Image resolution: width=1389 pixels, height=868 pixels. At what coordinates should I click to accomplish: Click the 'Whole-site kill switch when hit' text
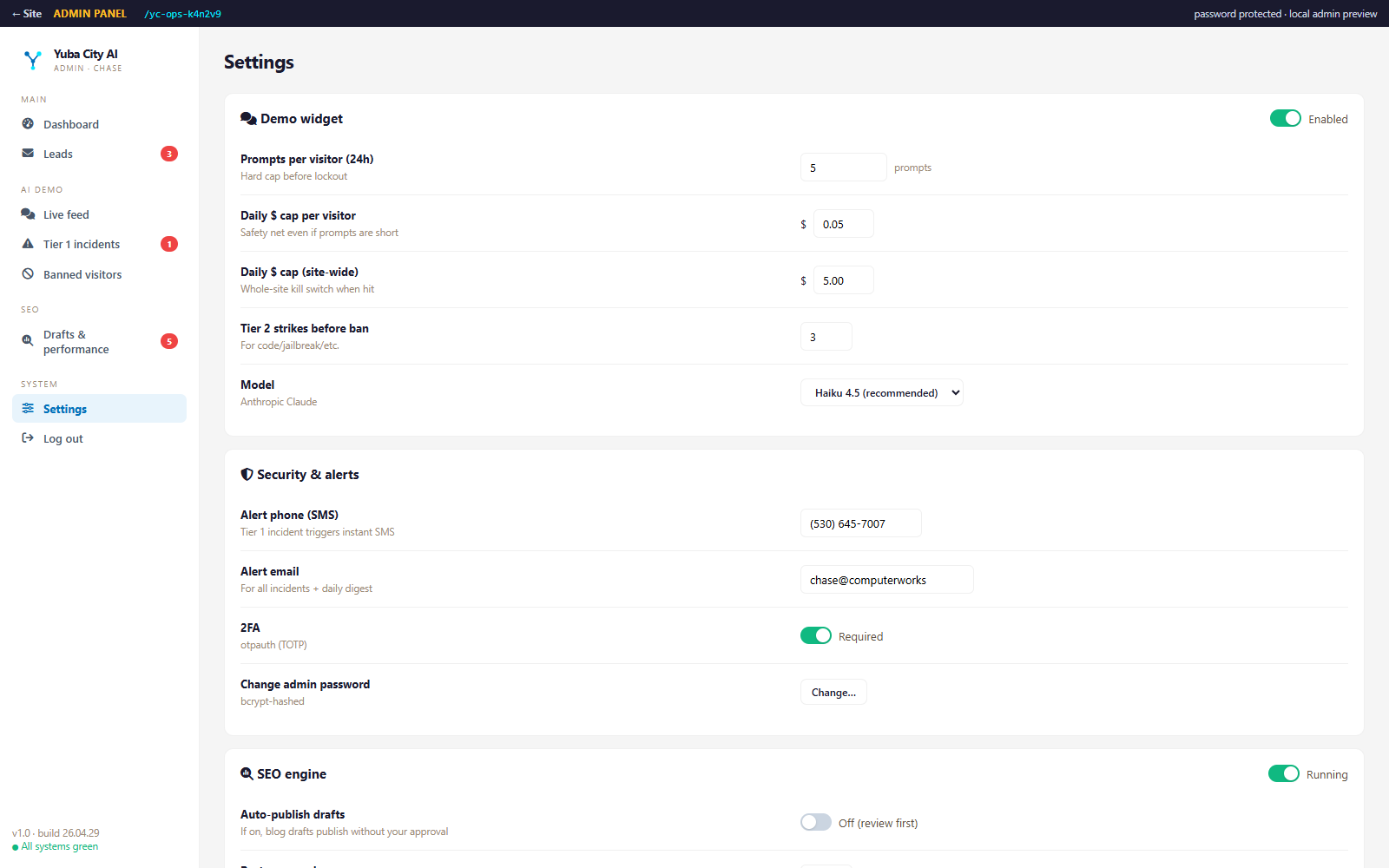307,289
